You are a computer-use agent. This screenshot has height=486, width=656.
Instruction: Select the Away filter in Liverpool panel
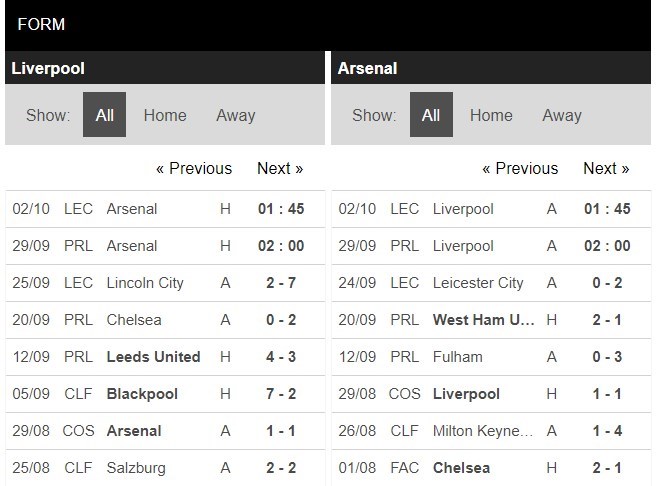(236, 115)
